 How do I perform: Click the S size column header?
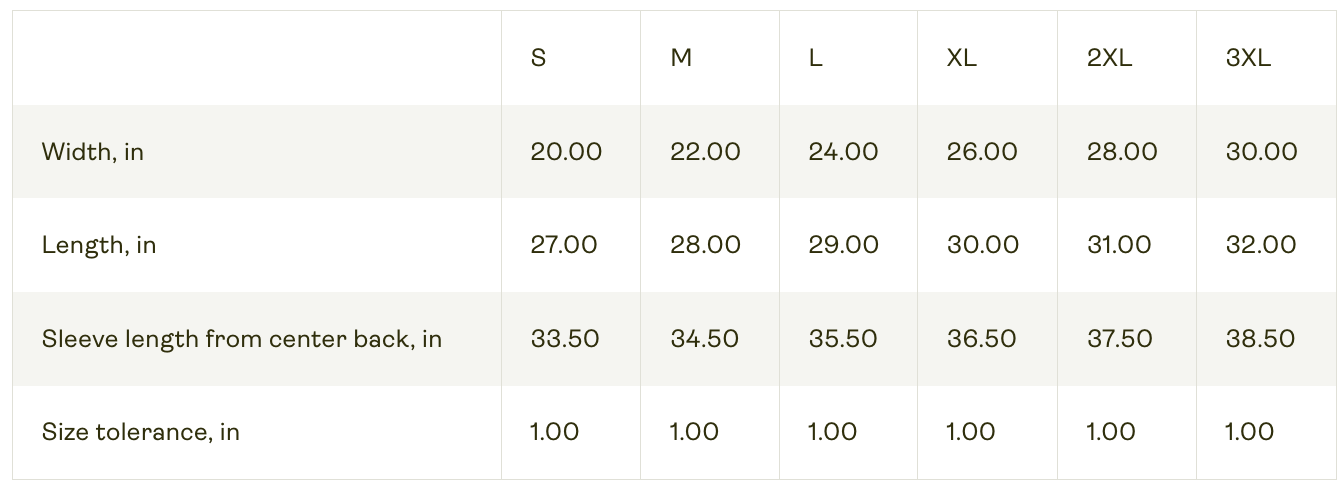538,58
